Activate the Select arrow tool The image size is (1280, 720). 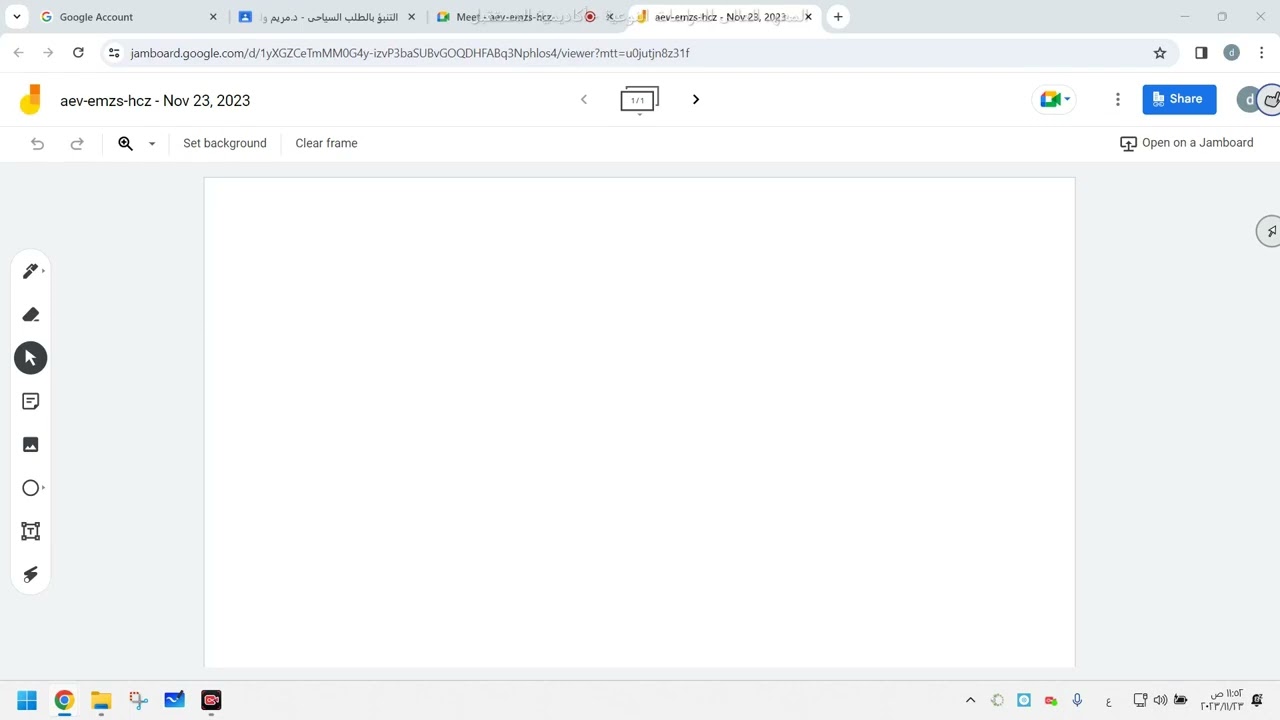[x=31, y=358]
